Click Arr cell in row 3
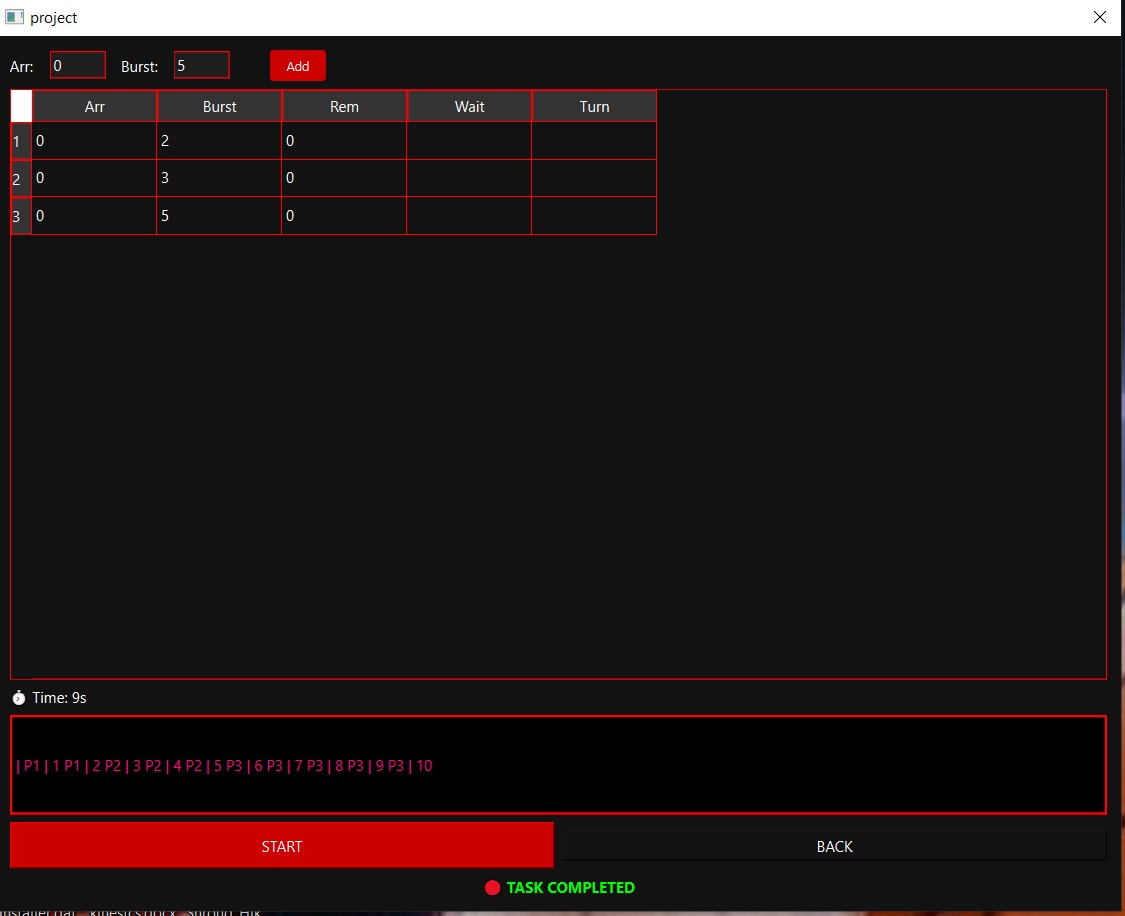1125x916 pixels. pos(94,215)
